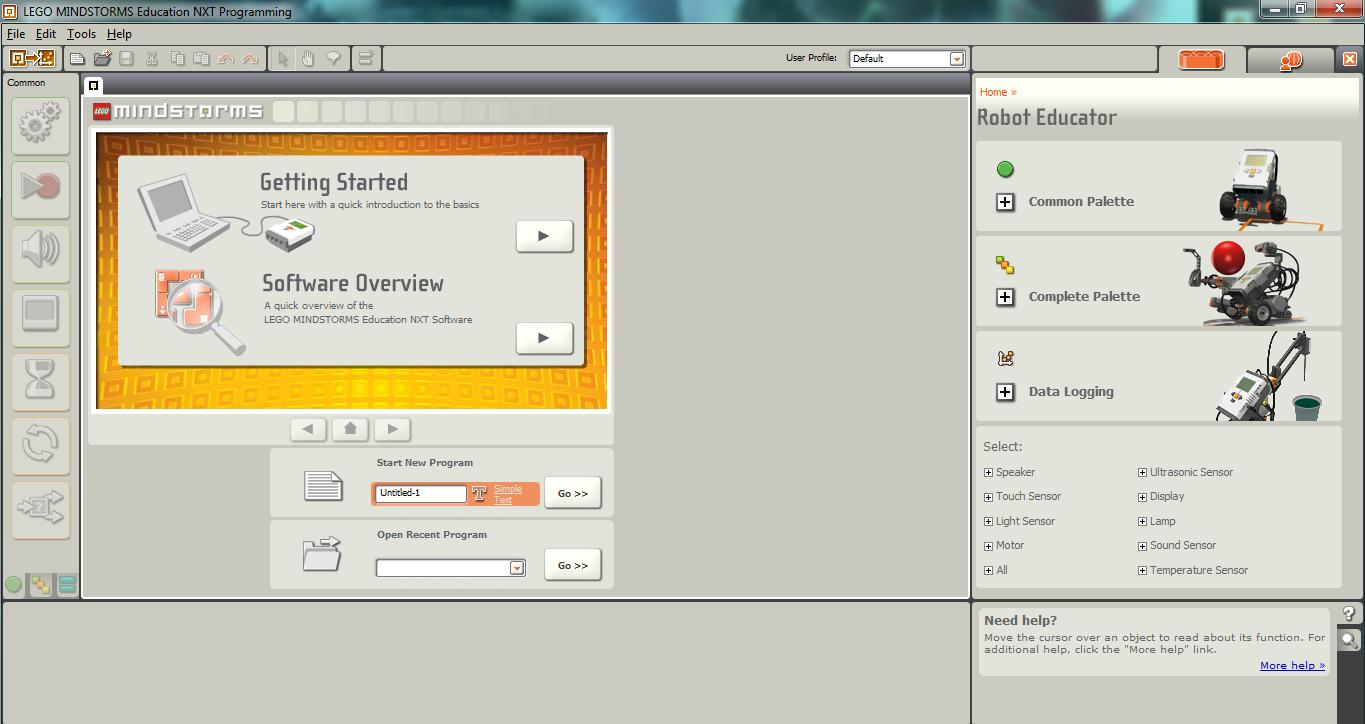Click the Save disk icon

click(127, 59)
